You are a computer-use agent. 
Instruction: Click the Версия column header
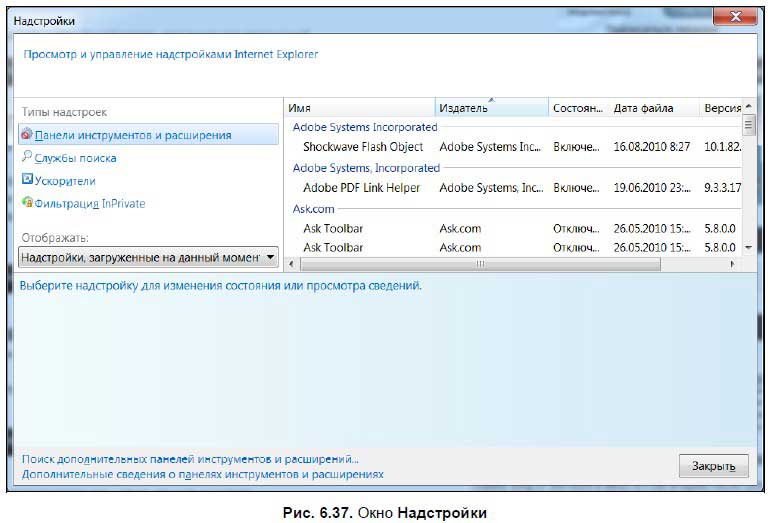pyautogui.click(x=720, y=108)
